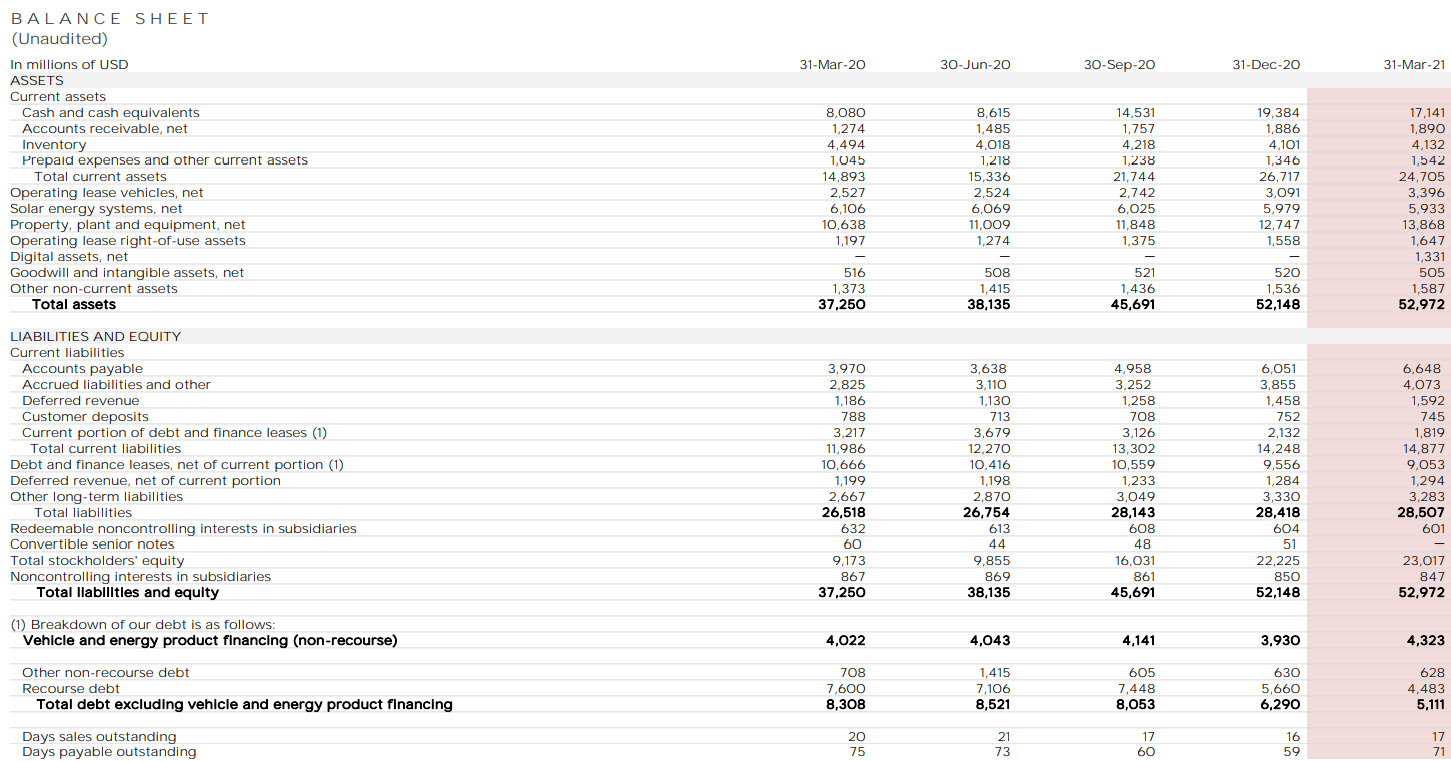Click the 'Total current assets' label
Image resolution: width=1451 pixels, height=762 pixels.
[100, 176]
